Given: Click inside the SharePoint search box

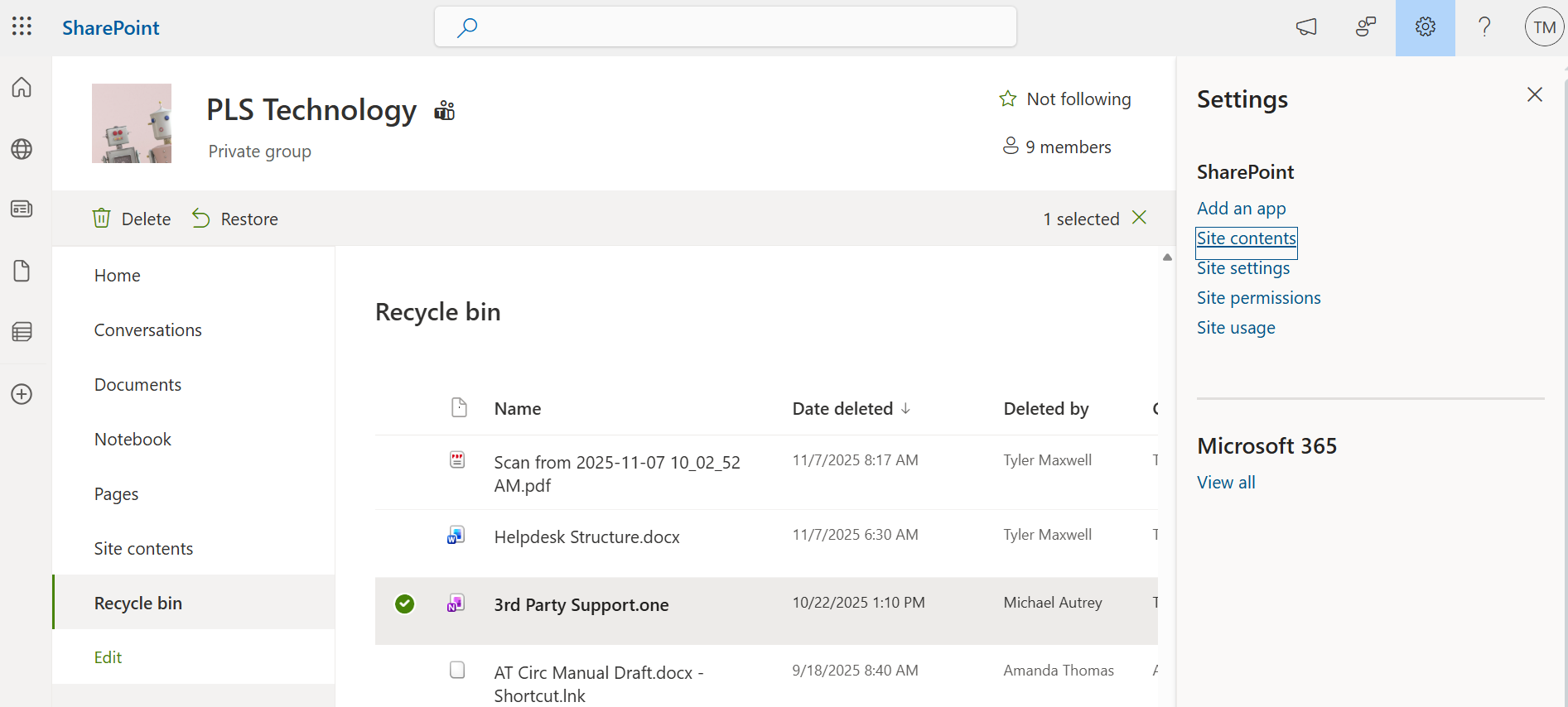Looking at the screenshot, I should 725,27.
